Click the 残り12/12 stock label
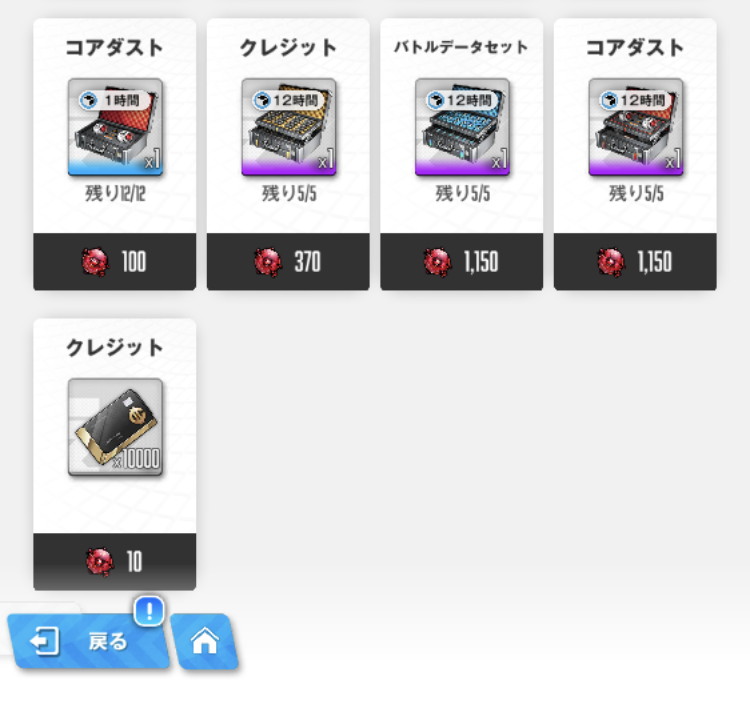Image resolution: width=750 pixels, height=716 pixels. [115, 194]
